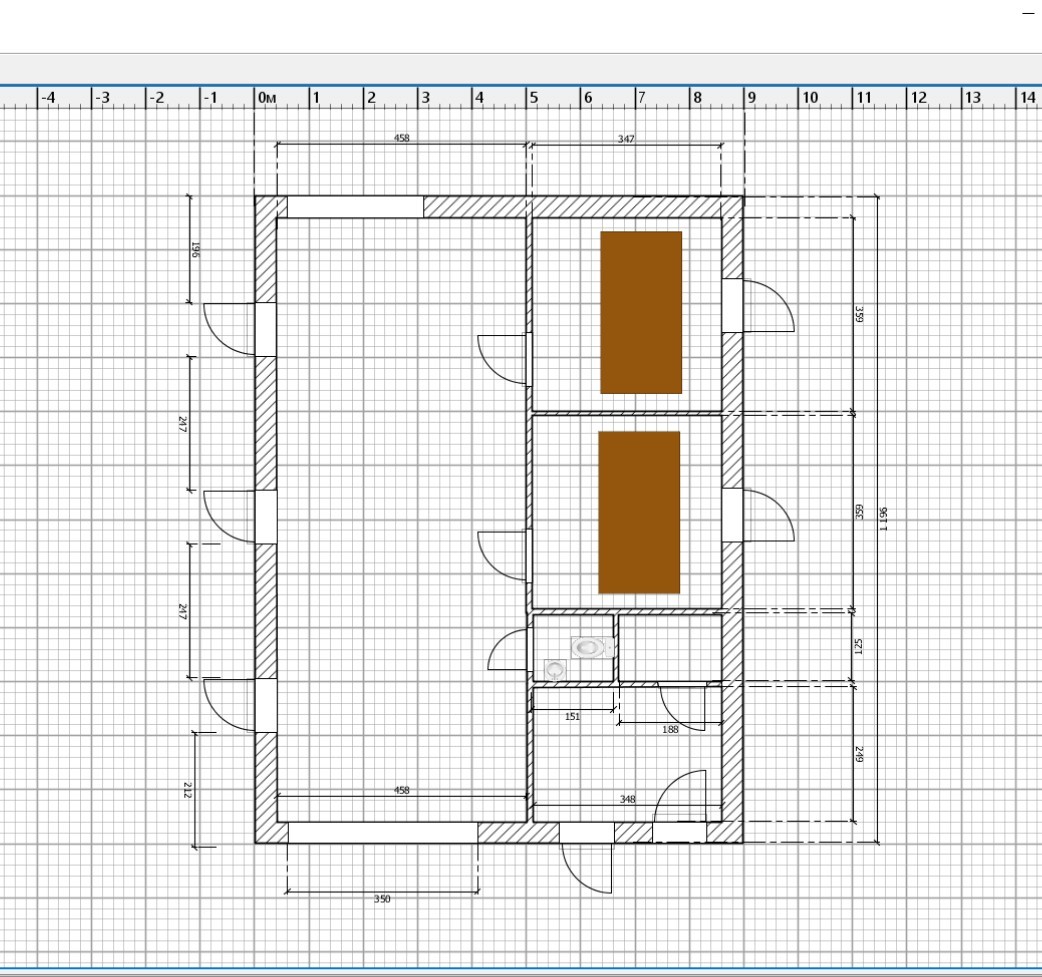Click the 348 dimension label in the hallway

tap(627, 799)
